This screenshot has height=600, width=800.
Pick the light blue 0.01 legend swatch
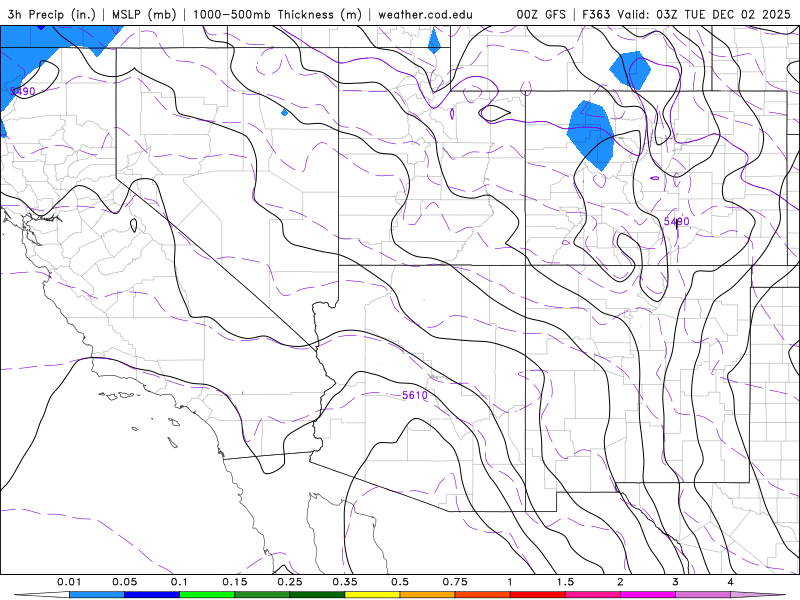point(97,595)
